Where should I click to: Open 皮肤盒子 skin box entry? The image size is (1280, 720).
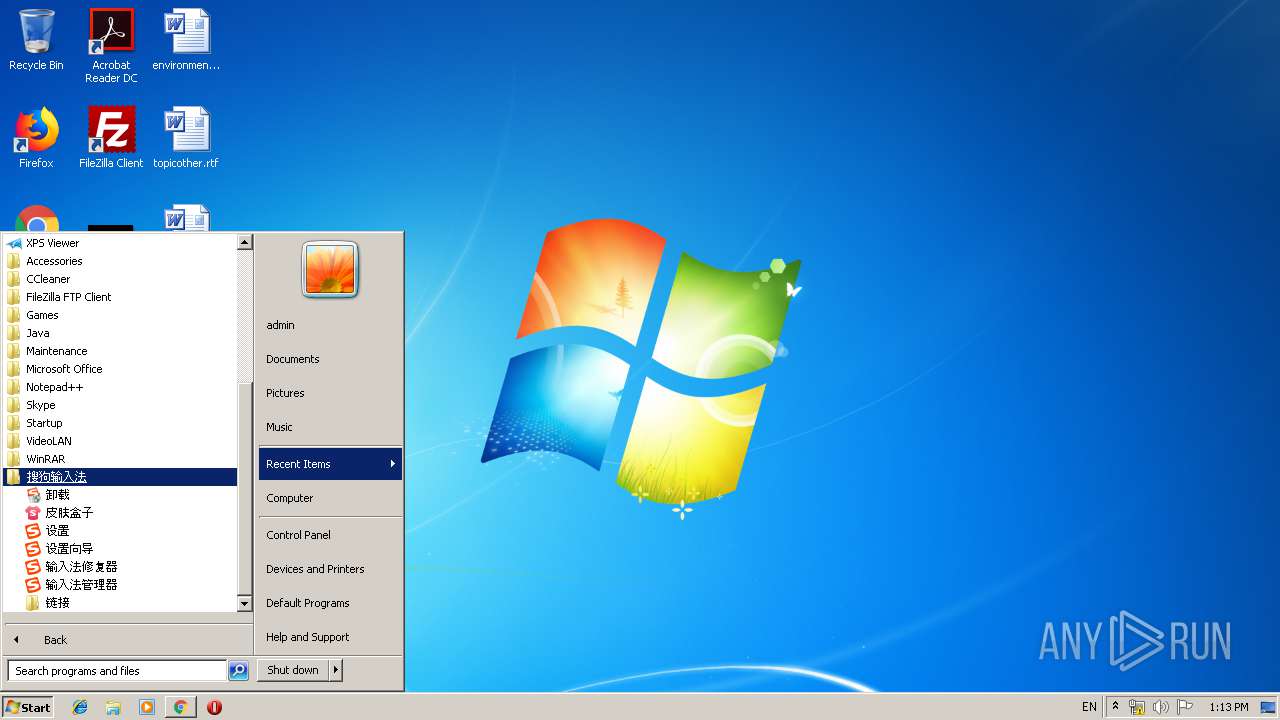pyautogui.click(x=120, y=513)
